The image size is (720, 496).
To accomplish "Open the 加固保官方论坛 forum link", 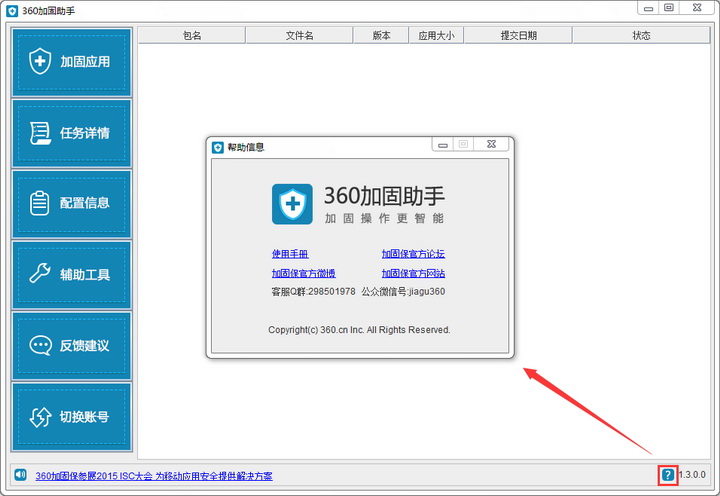I will pyautogui.click(x=413, y=254).
